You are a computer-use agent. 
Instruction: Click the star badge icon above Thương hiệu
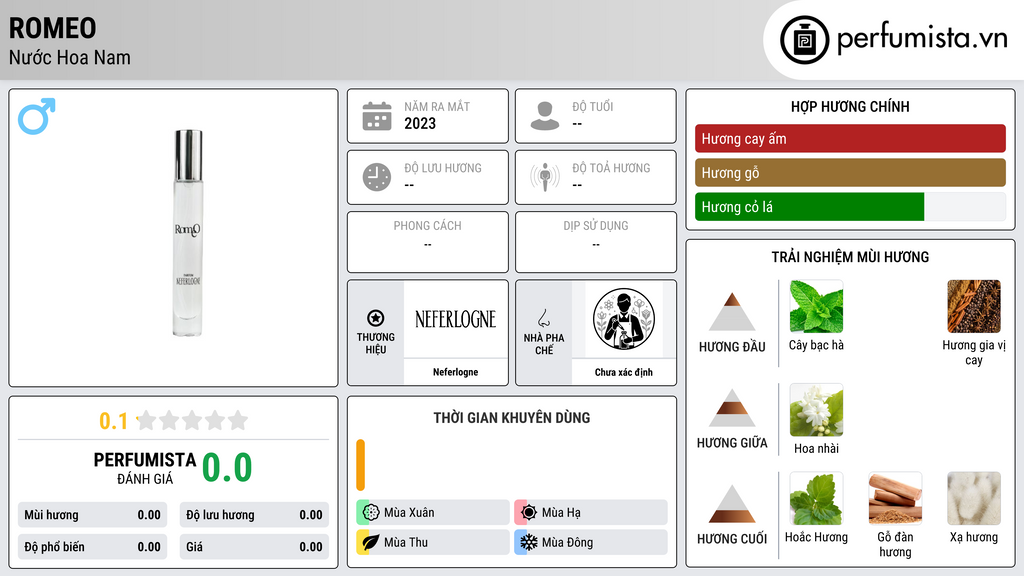coord(376,318)
